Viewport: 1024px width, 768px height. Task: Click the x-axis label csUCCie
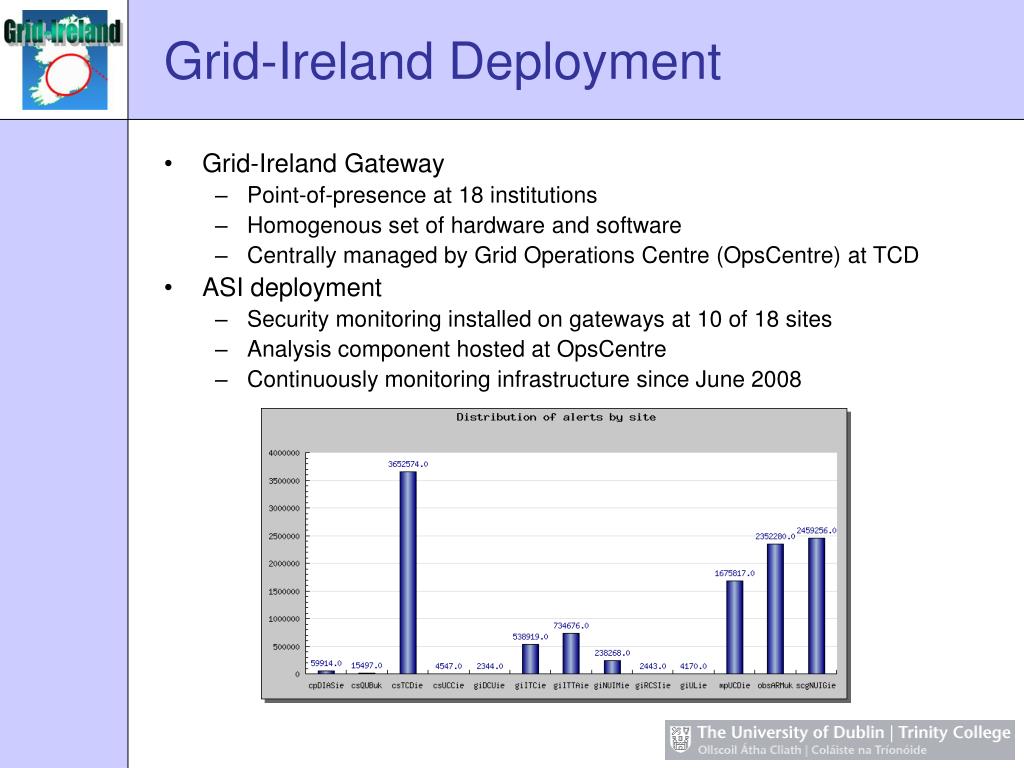449,686
